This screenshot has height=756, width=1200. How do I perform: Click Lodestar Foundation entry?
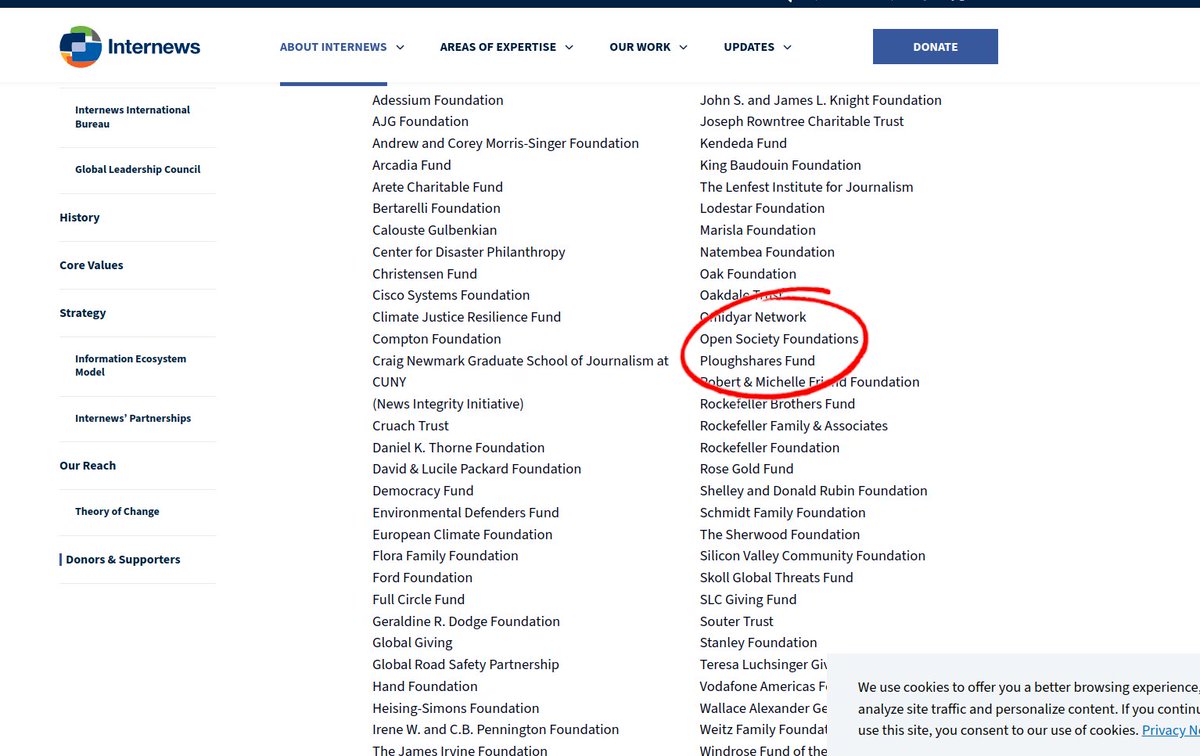(762, 209)
